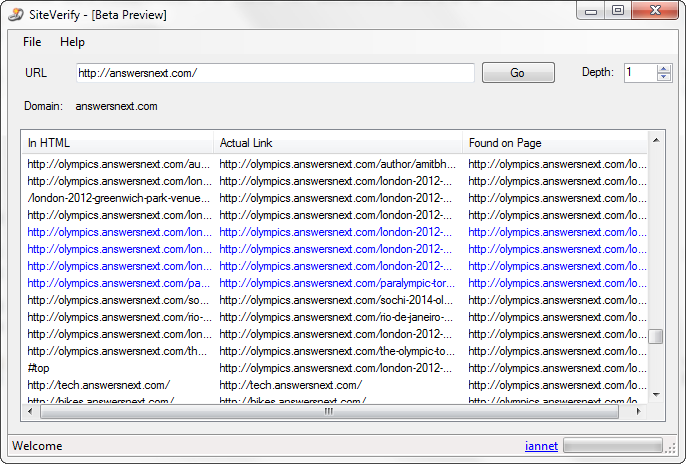Viewport: 686px width, 464px height.
Task: Select the http://tech.answersnext.com/ In HTML cell
Action: tap(98, 385)
